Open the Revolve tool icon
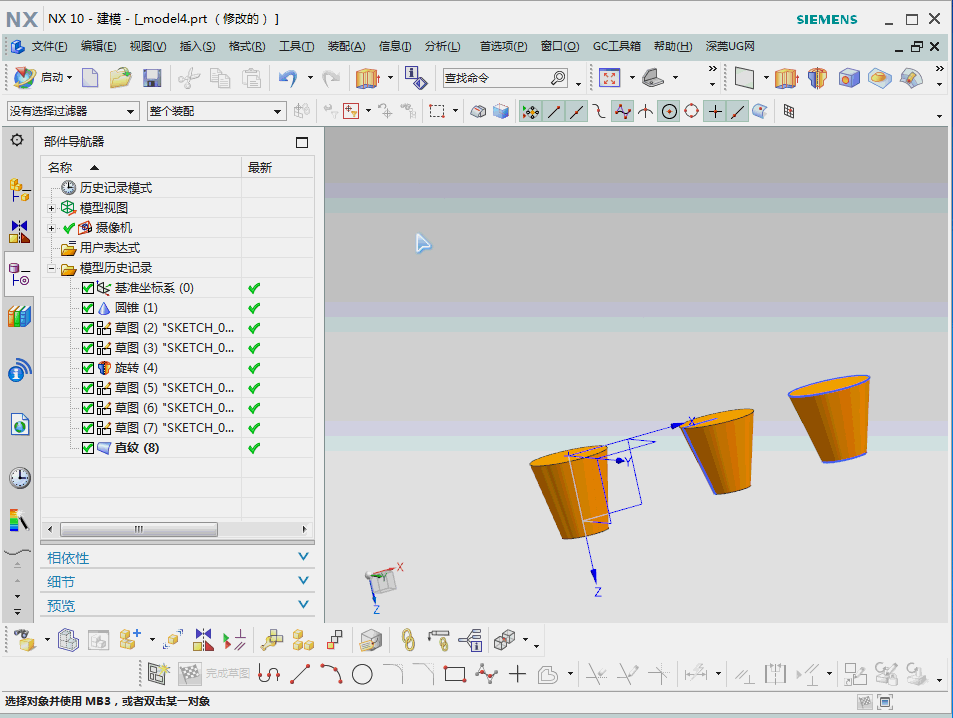 tap(817, 78)
